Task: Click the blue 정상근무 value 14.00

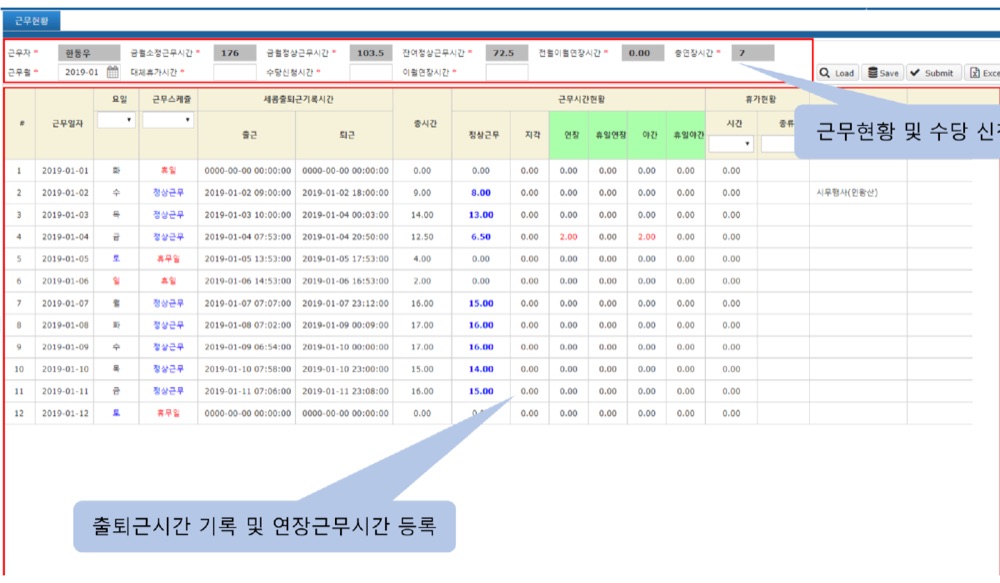Action: (x=481, y=369)
